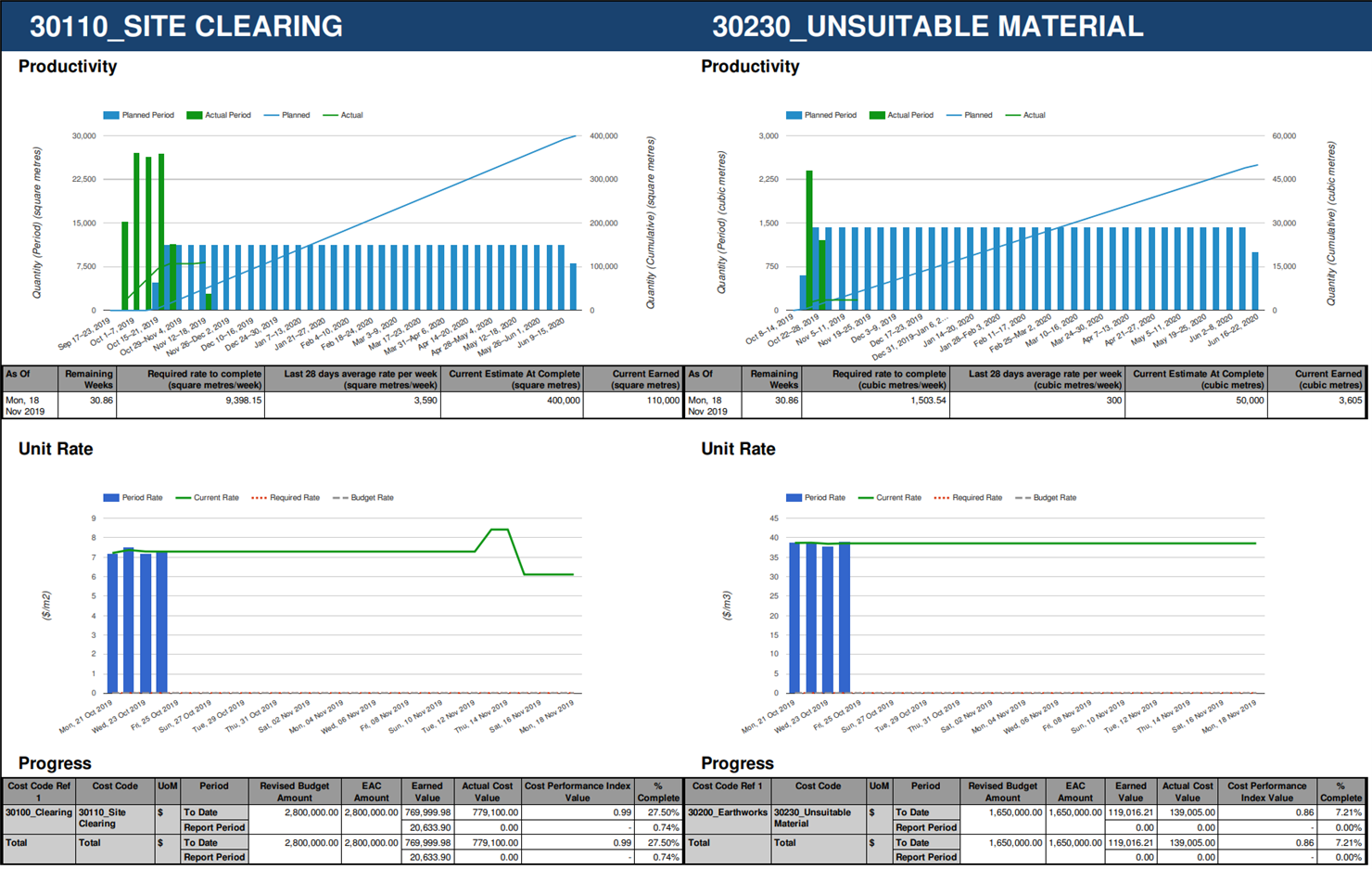Click Sep 17-23, 2019 x-axis label
Viewport: 1372px width, 869px height.
click(x=86, y=333)
